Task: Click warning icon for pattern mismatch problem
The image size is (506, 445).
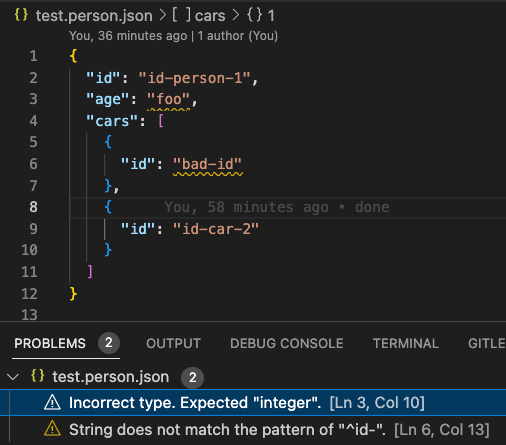Action: [52, 429]
